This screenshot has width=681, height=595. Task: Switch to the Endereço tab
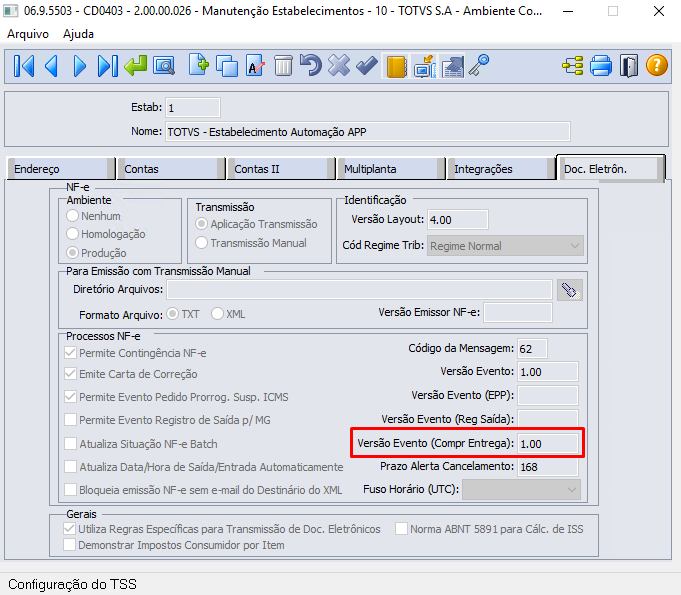point(37,169)
